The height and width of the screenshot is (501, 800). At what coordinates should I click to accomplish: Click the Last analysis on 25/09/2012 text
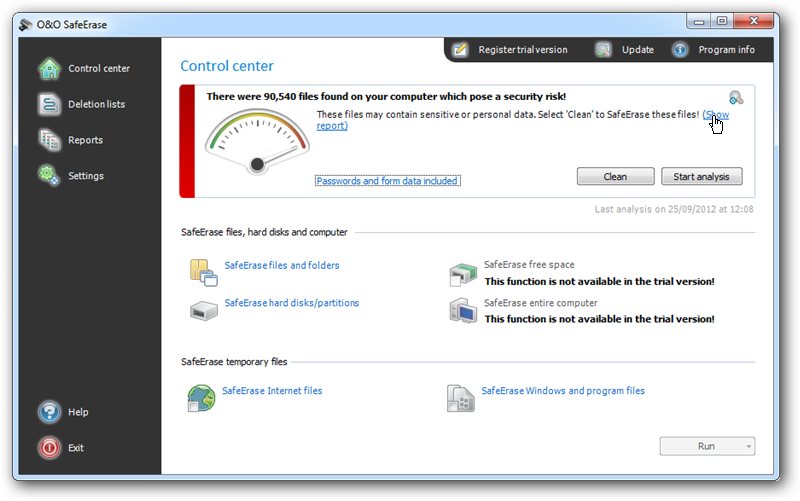[x=673, y=209]
